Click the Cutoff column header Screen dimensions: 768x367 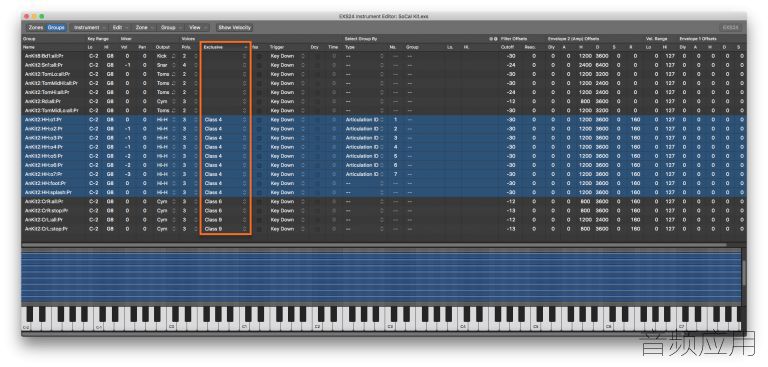pos(507,47)
